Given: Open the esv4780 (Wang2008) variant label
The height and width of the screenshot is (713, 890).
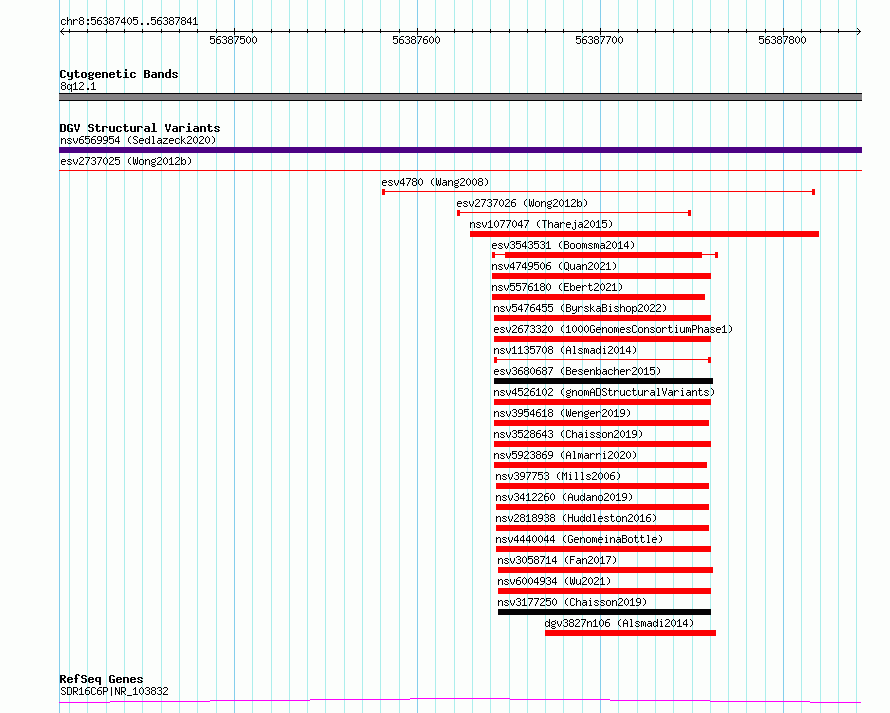Looking at the screenshot, I should click(435, 182).
